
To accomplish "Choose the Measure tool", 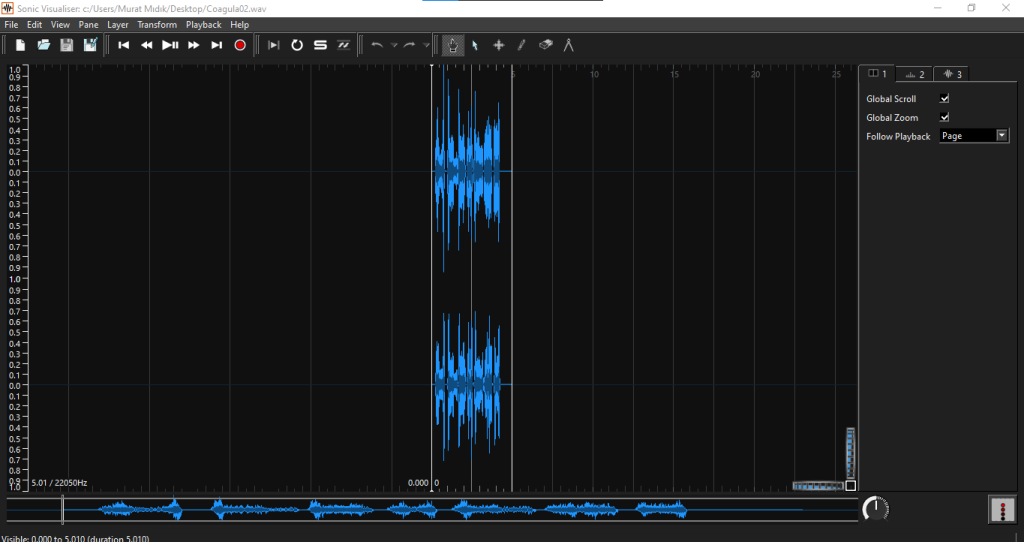I will pyautogui.click(x=569, y=45).
